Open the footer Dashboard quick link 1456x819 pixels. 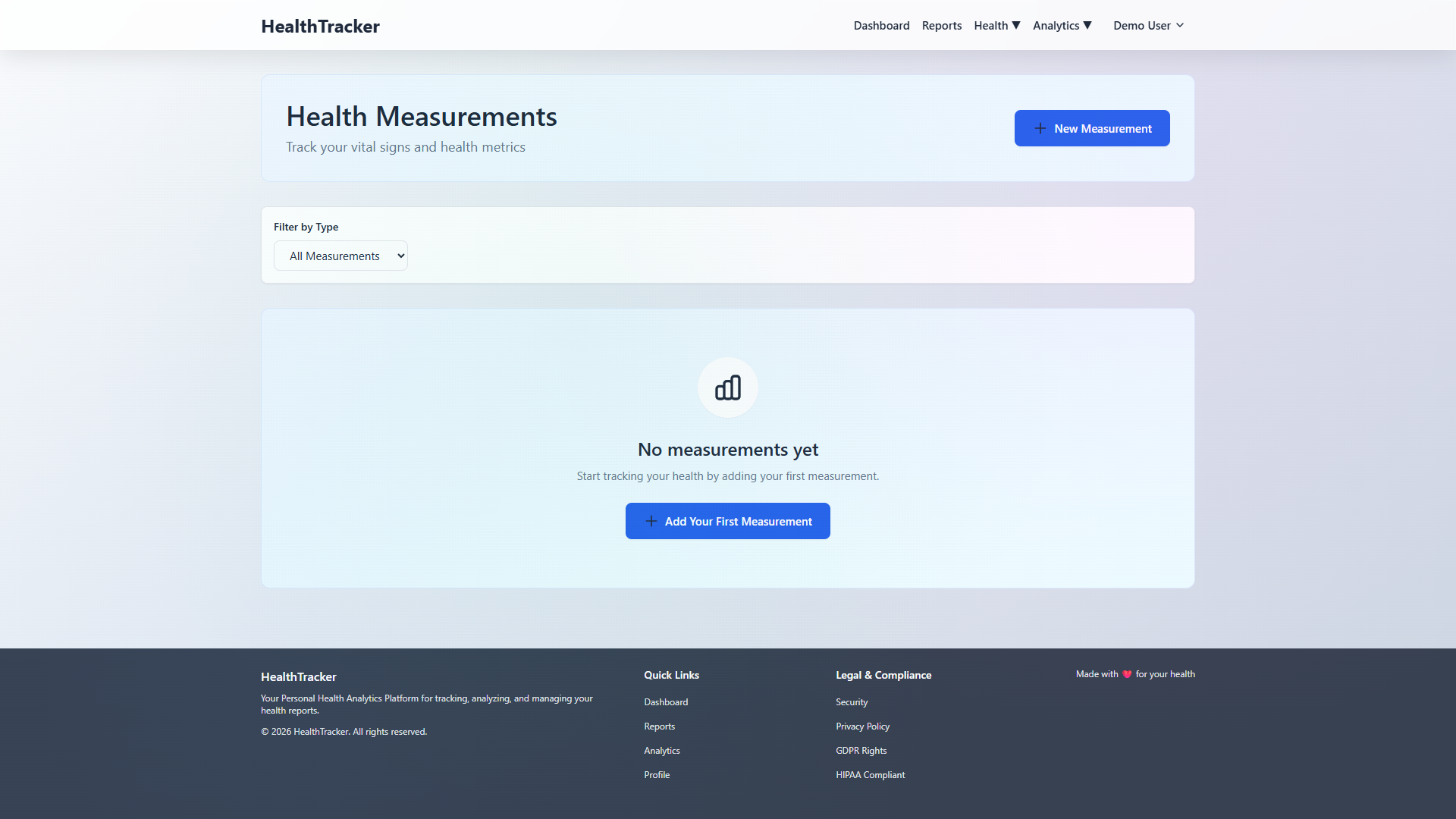666,702
